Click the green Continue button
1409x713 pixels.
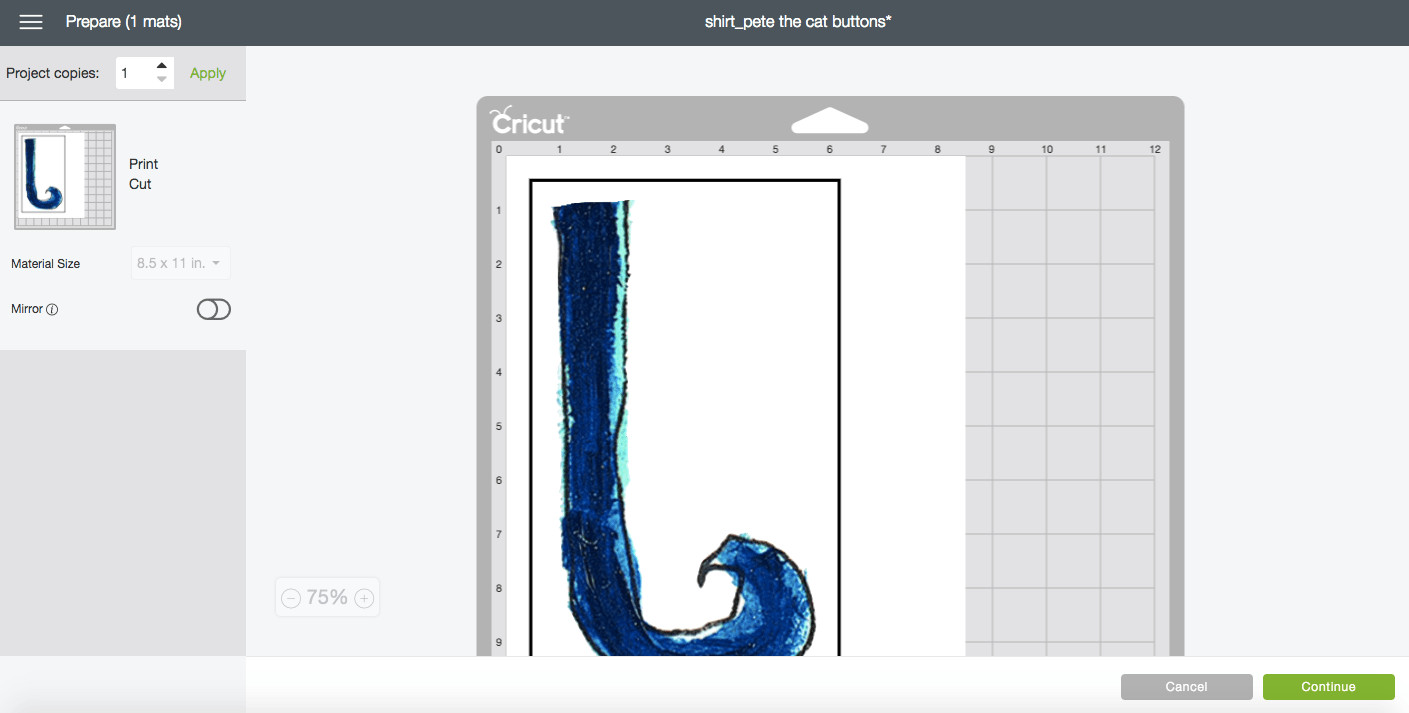(1328, 687)
